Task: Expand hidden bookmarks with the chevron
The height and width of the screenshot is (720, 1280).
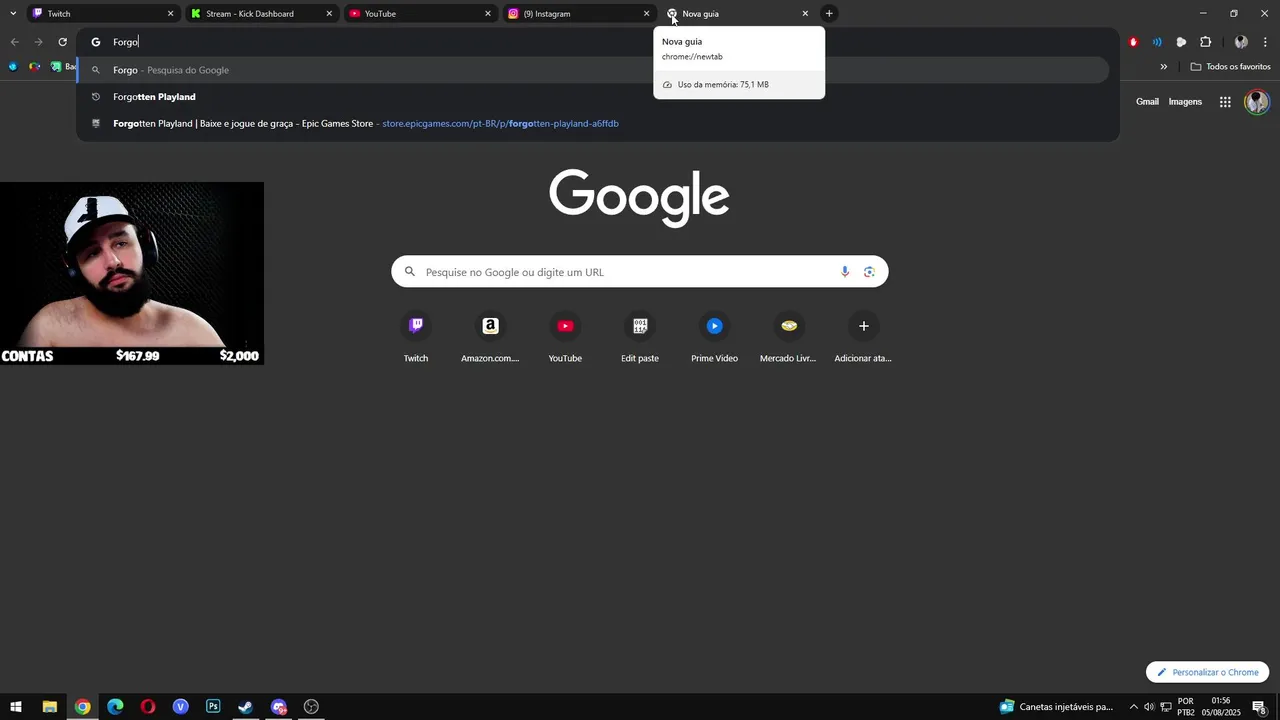Action: coord(1163,67)
